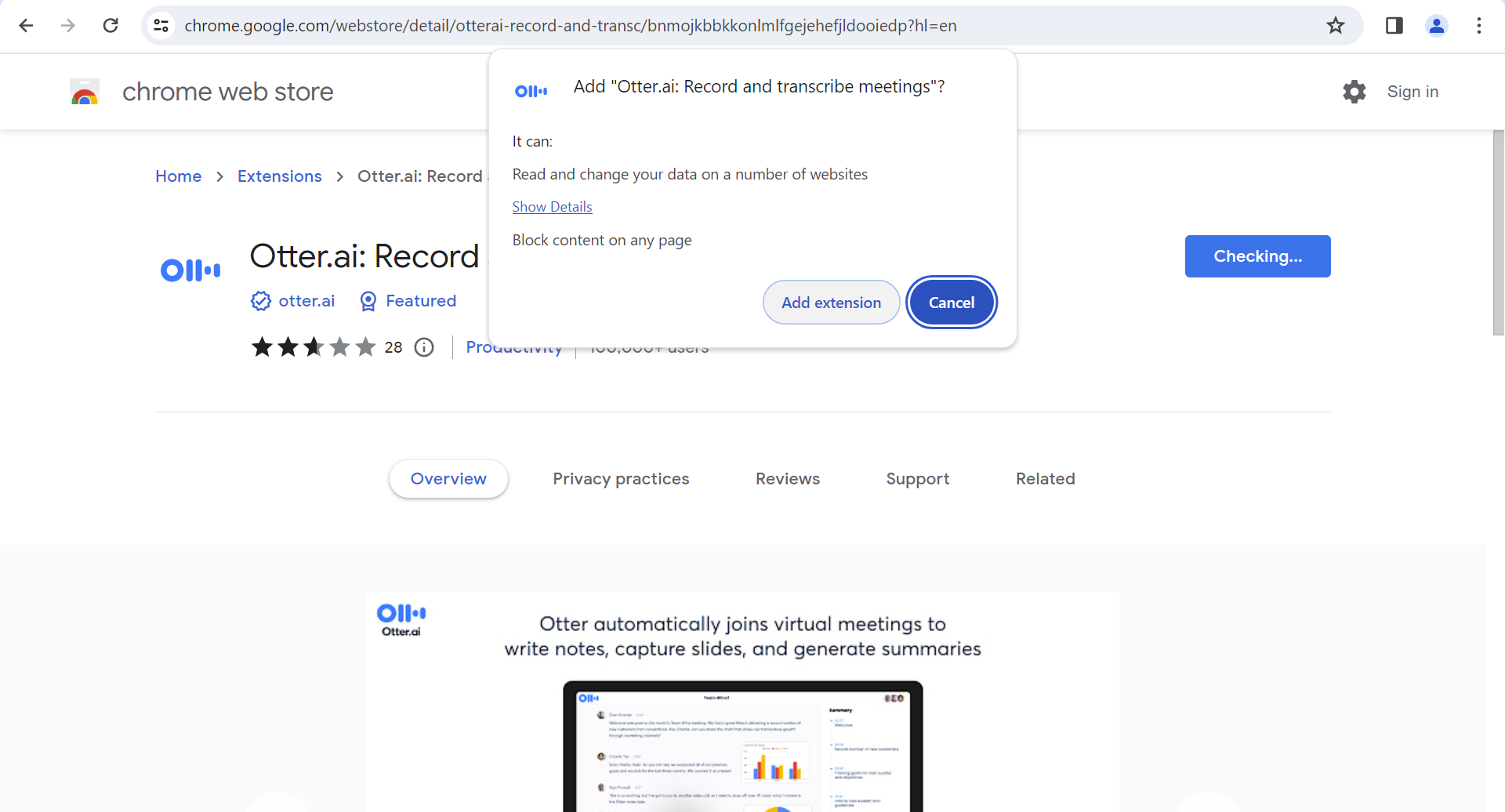
Task: Browse the Productivity category link
Action: tap(513, 347)
